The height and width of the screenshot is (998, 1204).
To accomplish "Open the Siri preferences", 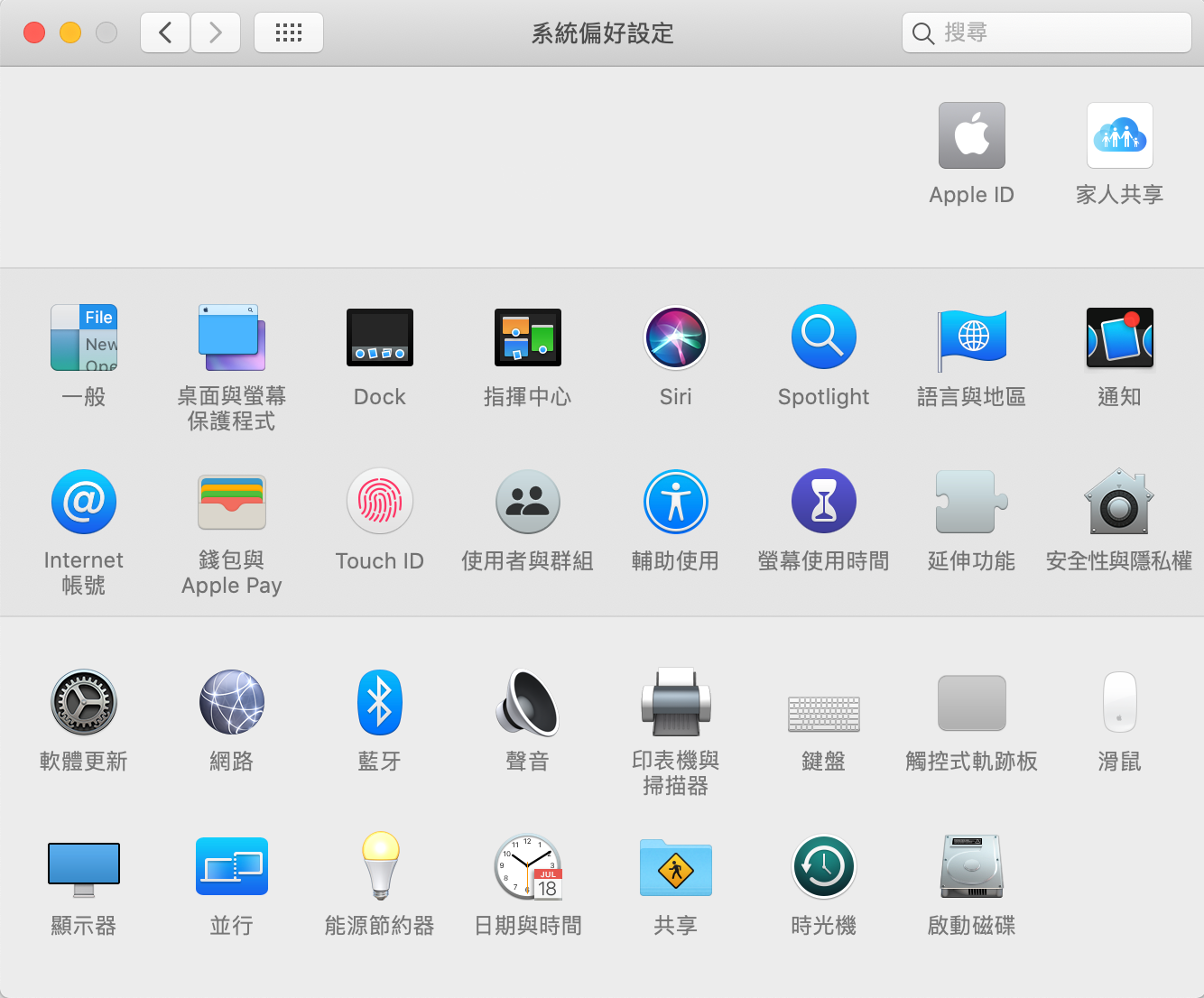I will coord(676,337).
